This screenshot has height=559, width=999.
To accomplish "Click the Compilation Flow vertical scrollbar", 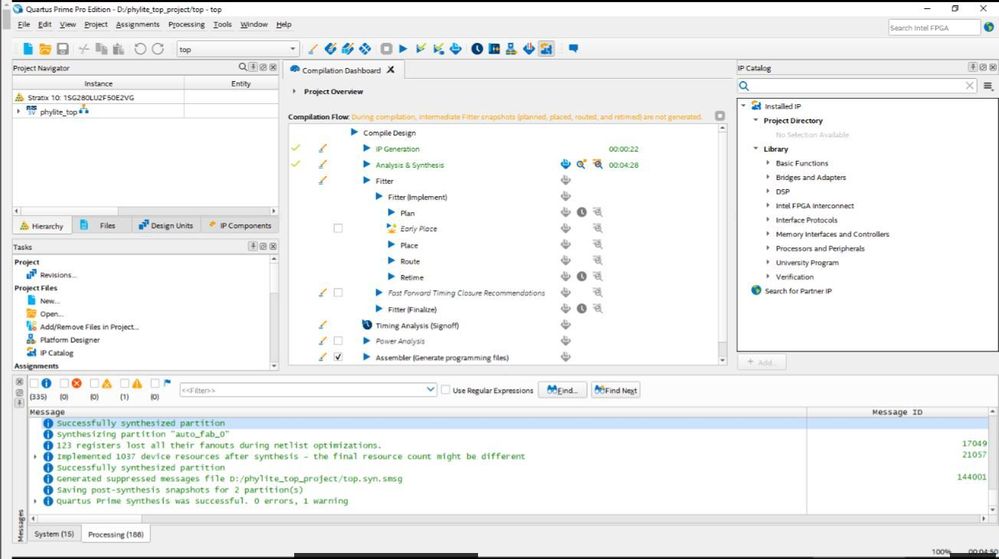I will click(x=723, y=240).
